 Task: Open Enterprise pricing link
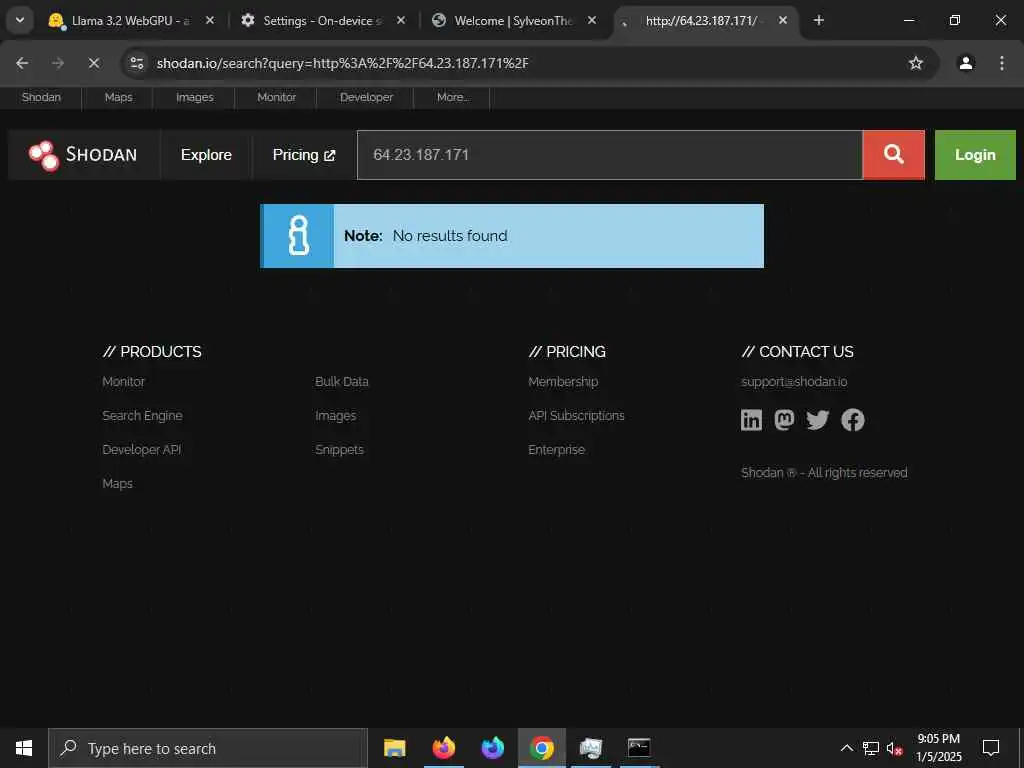(x=556, y=449)
